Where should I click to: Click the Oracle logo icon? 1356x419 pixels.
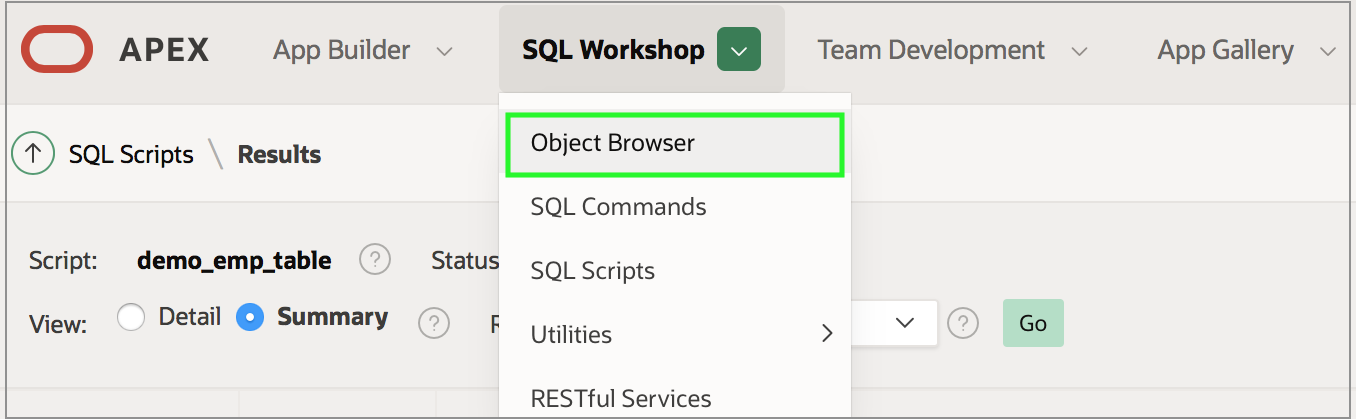[57, 50]
